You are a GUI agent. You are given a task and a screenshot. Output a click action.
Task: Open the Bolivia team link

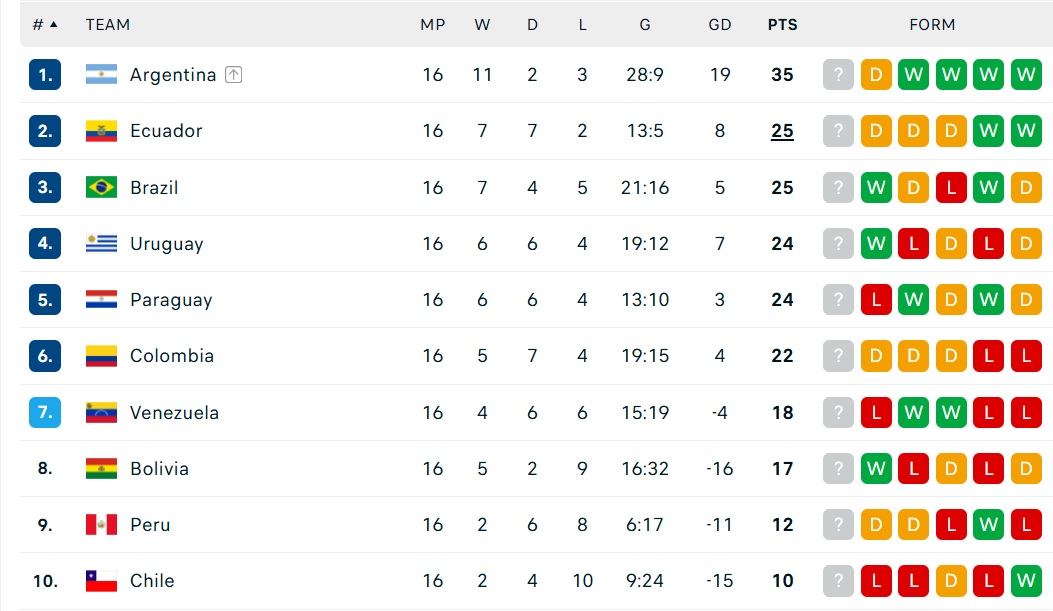click(159, 469)
